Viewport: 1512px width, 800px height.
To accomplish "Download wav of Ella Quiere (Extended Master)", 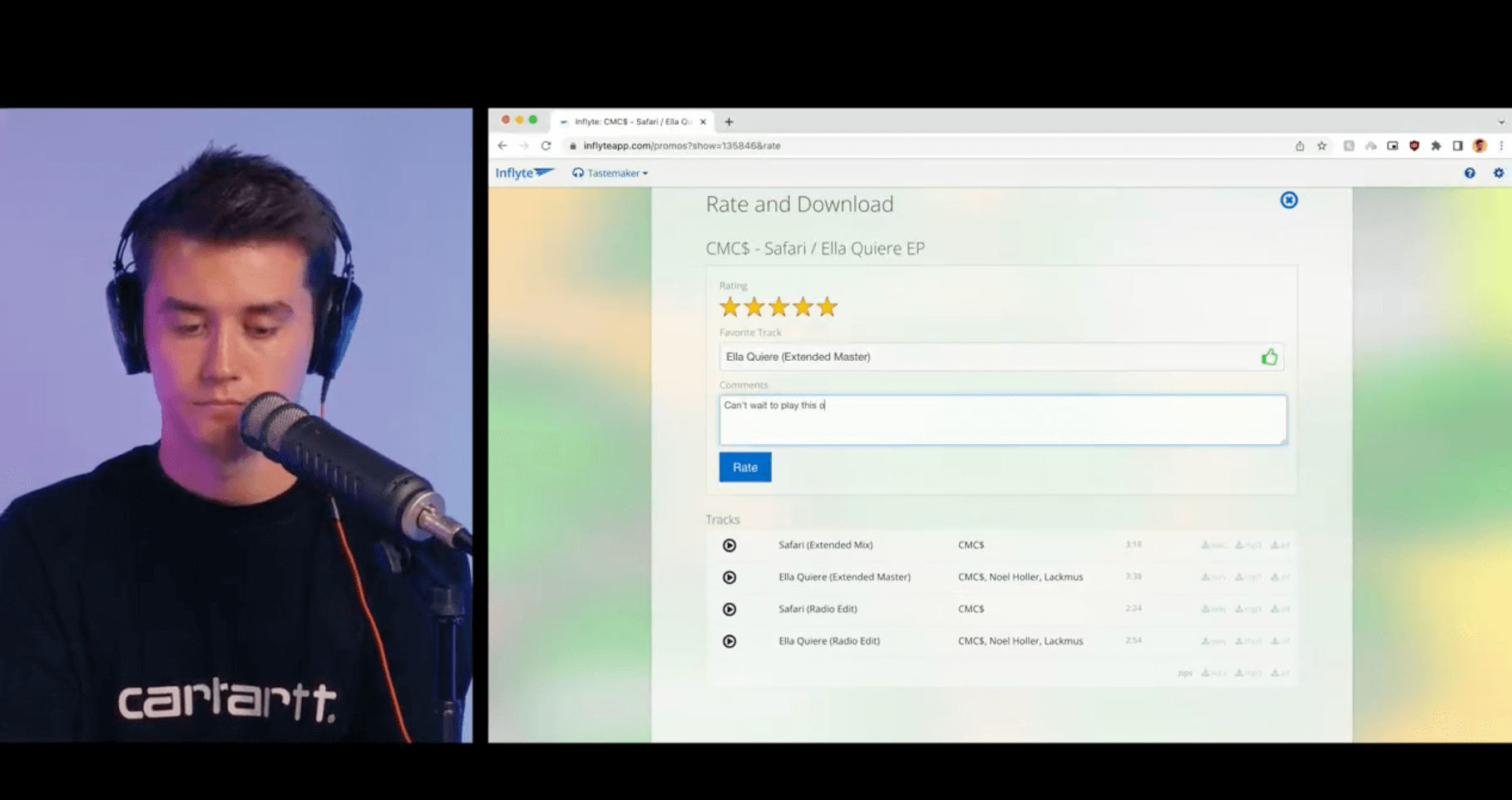I will (x=1214, y=577).
